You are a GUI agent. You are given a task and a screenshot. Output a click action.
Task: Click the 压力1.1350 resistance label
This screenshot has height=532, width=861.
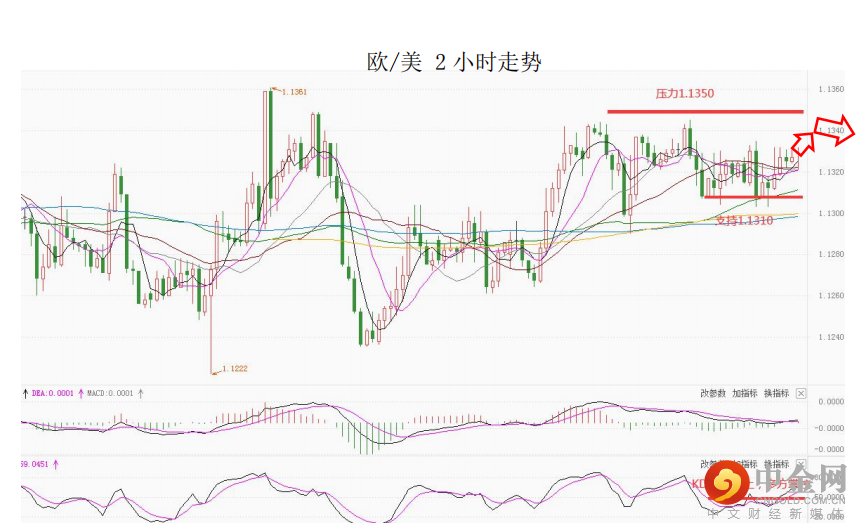[684, 93]
